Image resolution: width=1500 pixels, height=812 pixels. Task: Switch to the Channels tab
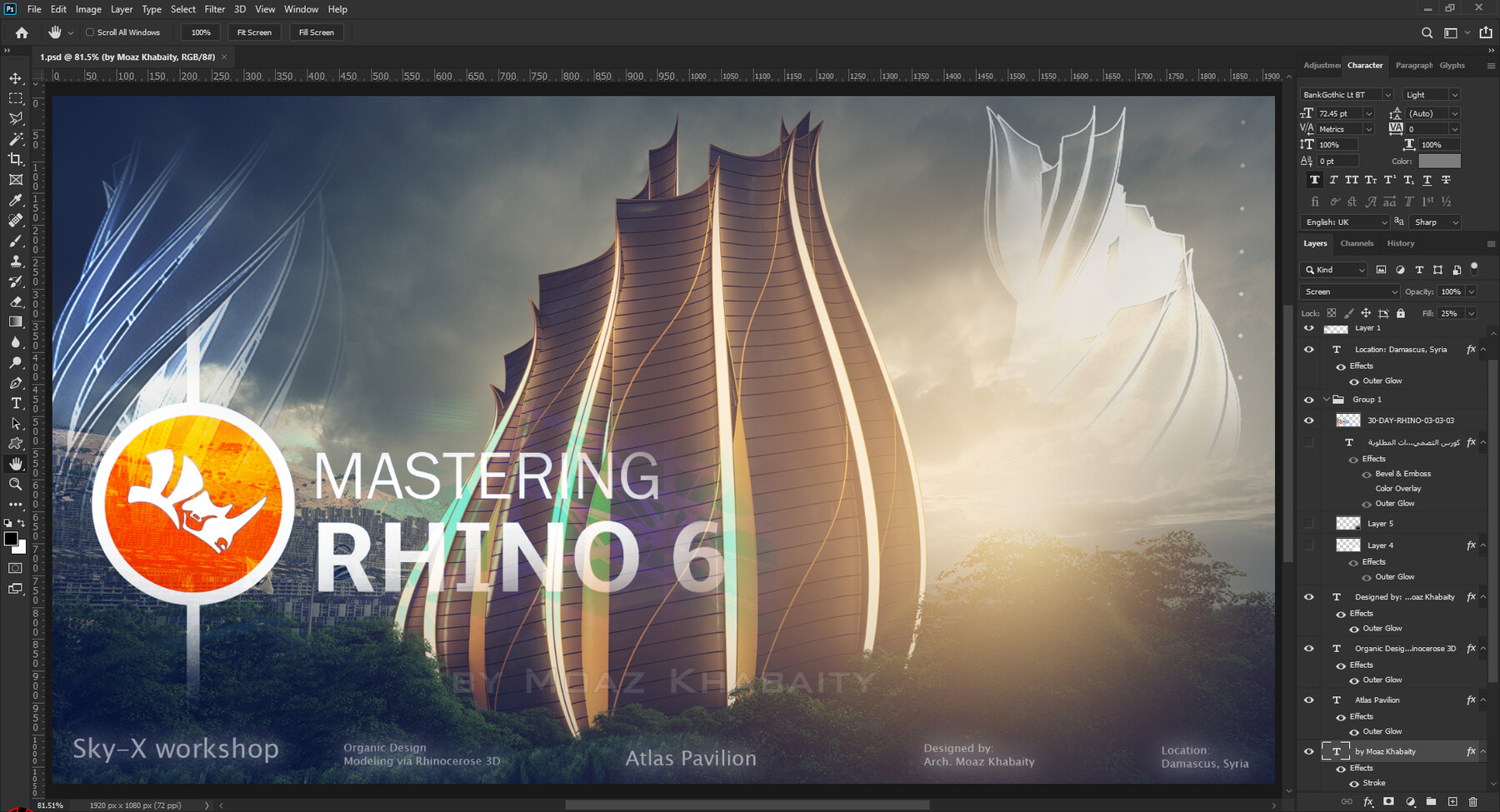click(1357, 244)
